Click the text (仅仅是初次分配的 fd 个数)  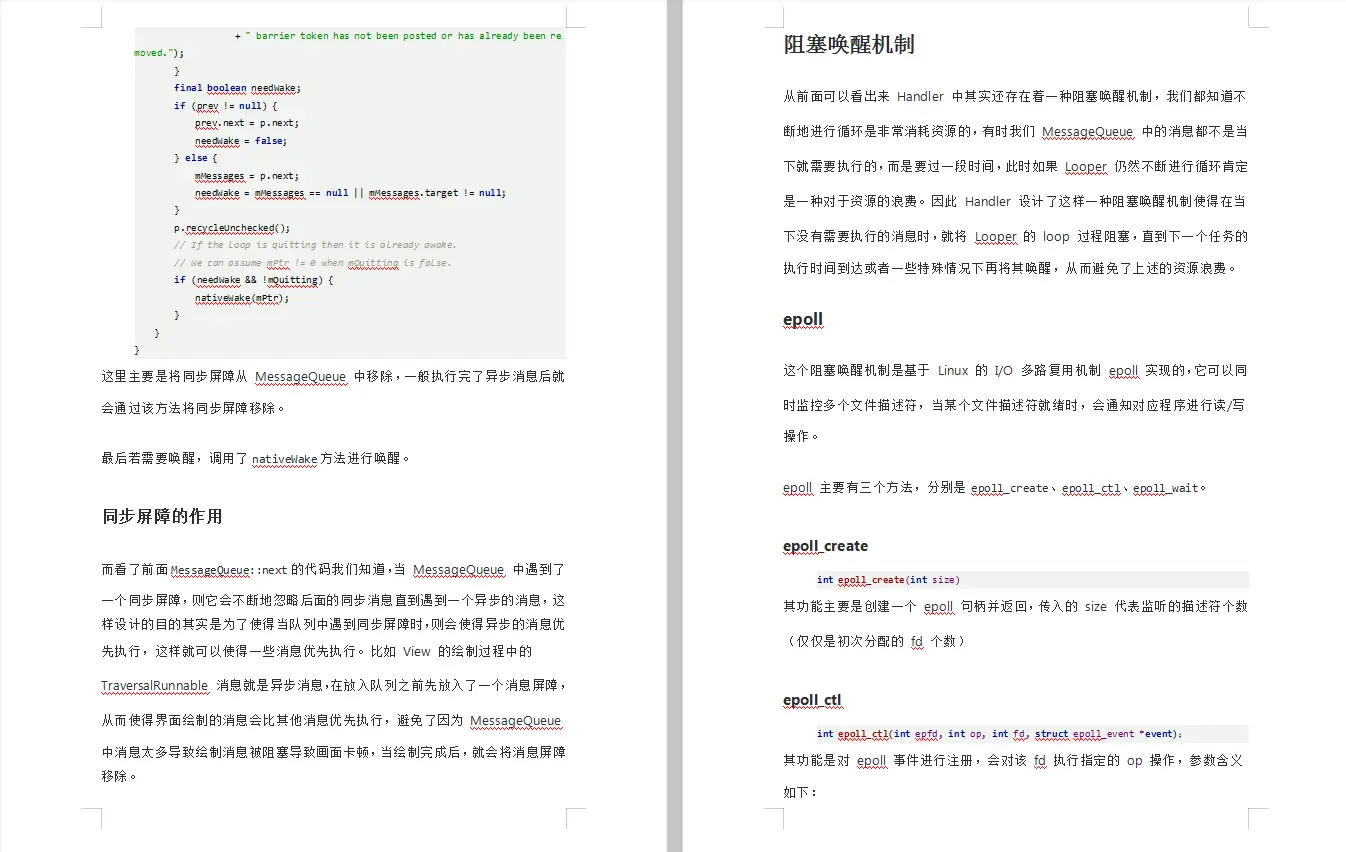(x=876, y=641)
